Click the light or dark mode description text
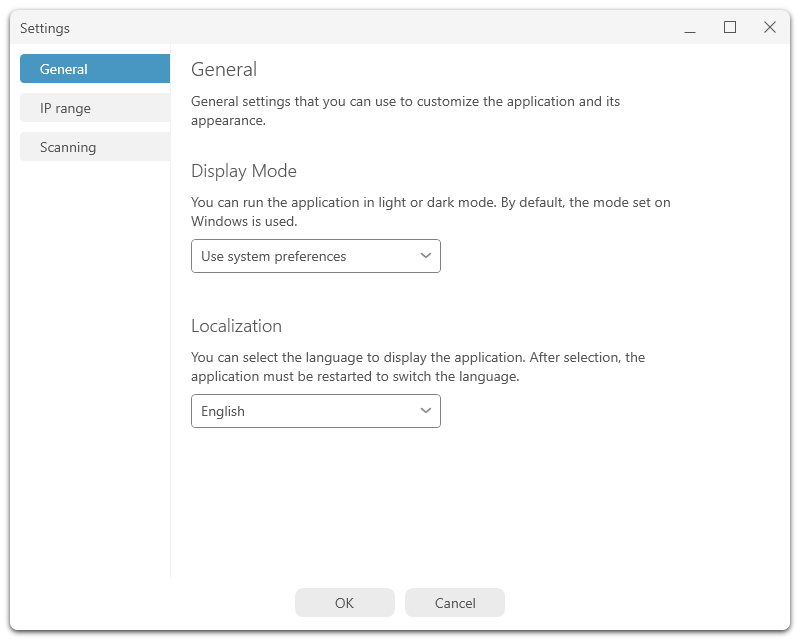This screenshot has width=800, height=640. (x=431, y=212)
